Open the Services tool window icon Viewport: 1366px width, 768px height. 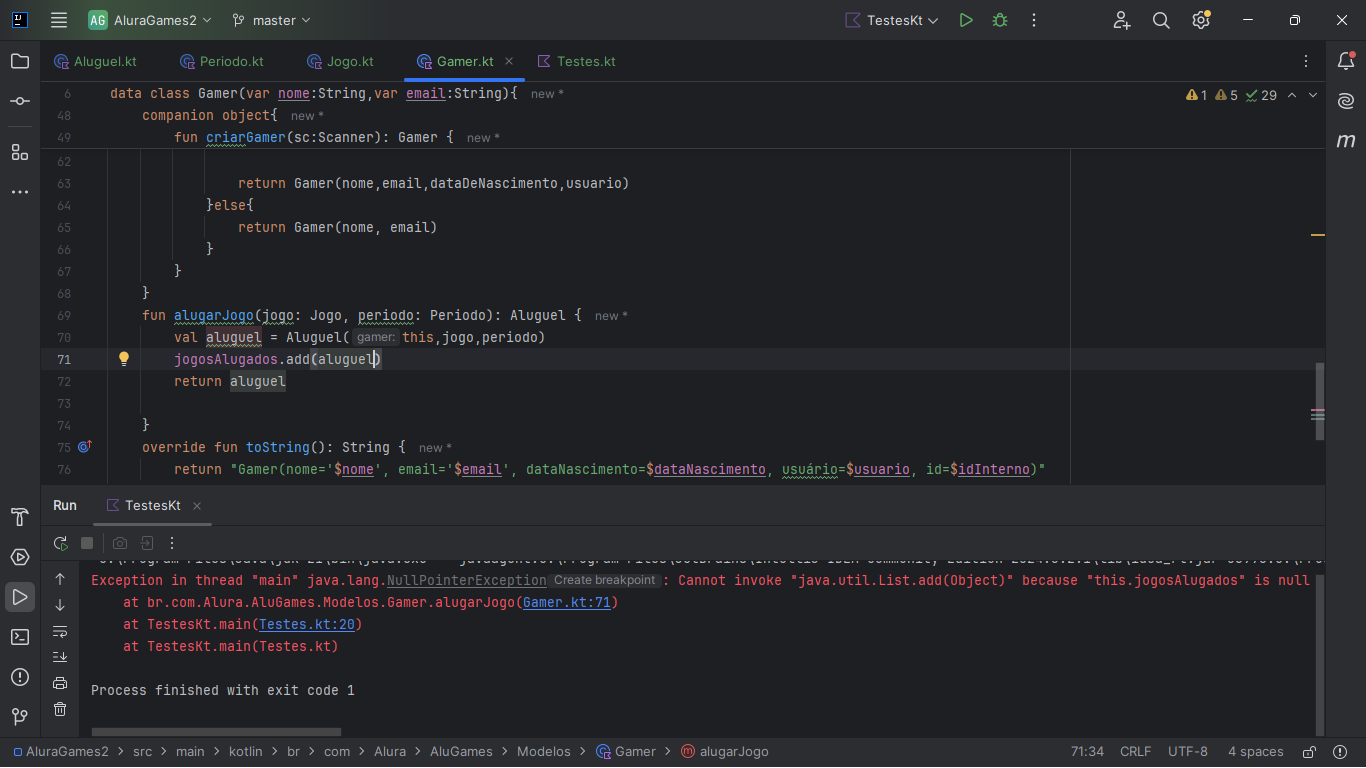pyautogui.click(x=20, y=557)
